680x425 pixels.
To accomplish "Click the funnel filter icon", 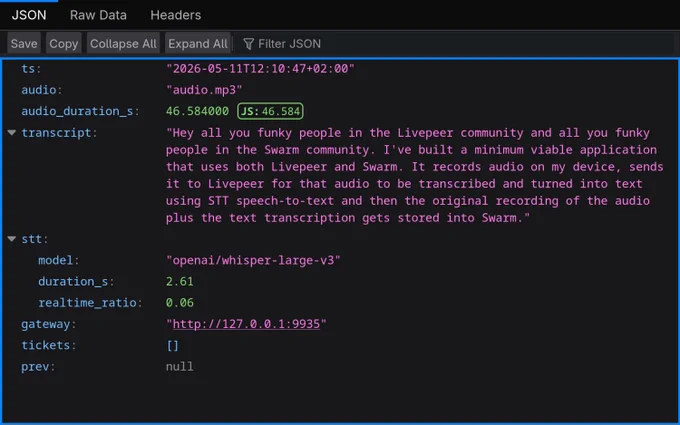I will 248,44.
